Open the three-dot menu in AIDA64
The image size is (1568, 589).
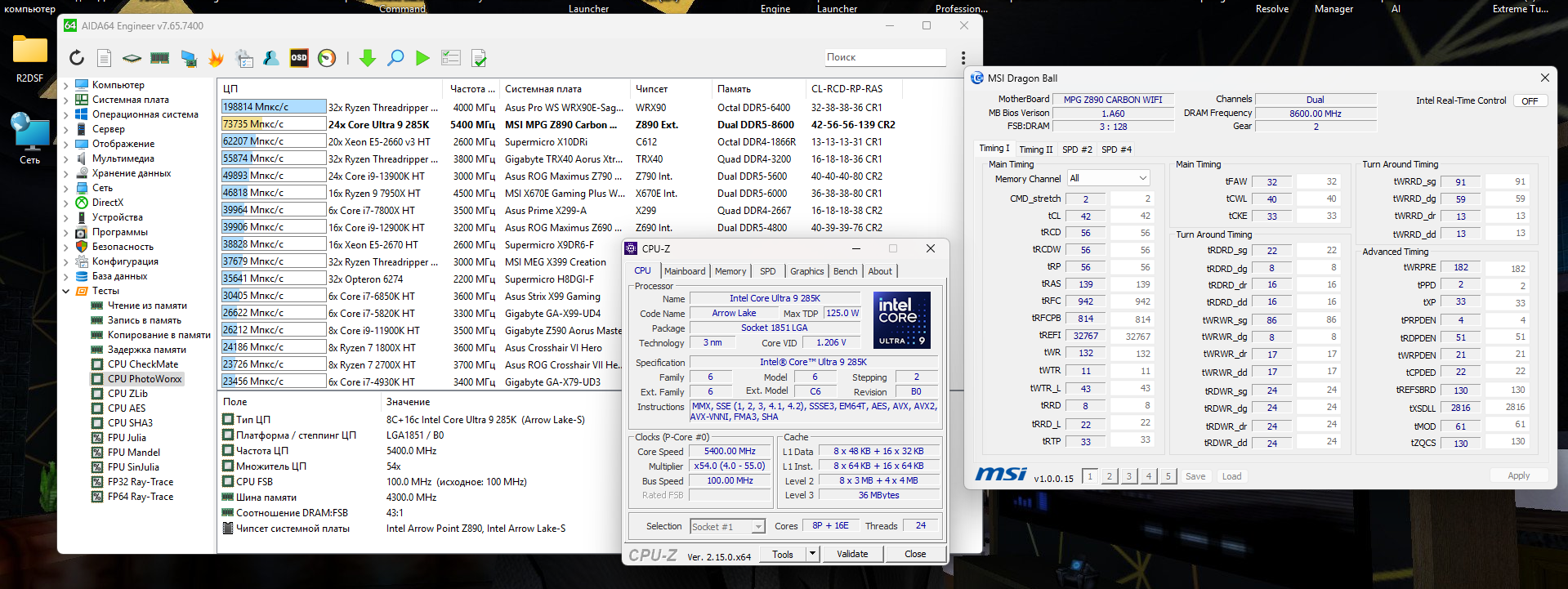coord(963,58)
